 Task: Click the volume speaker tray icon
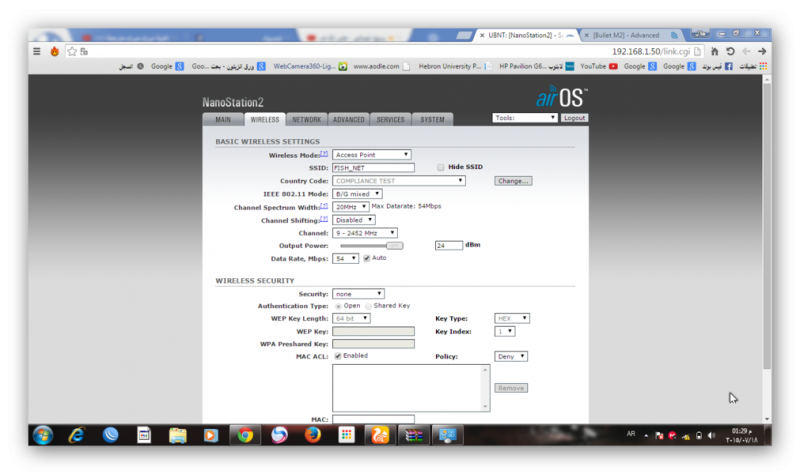(712, 436)
